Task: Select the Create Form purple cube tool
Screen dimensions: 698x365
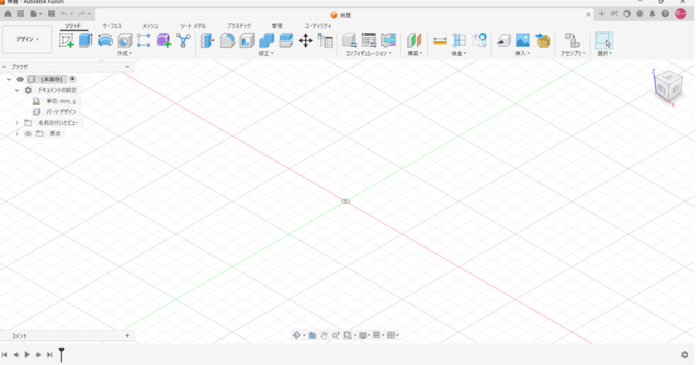Action: pyautogui.click(x=163, y=41)
